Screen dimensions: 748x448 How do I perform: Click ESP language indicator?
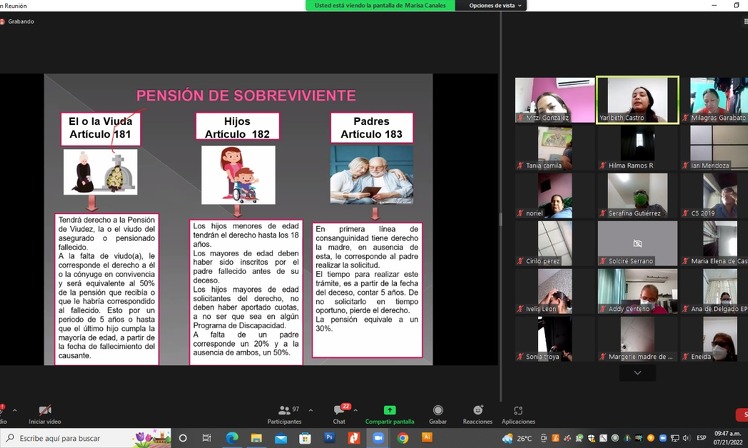tap(701, 438)
